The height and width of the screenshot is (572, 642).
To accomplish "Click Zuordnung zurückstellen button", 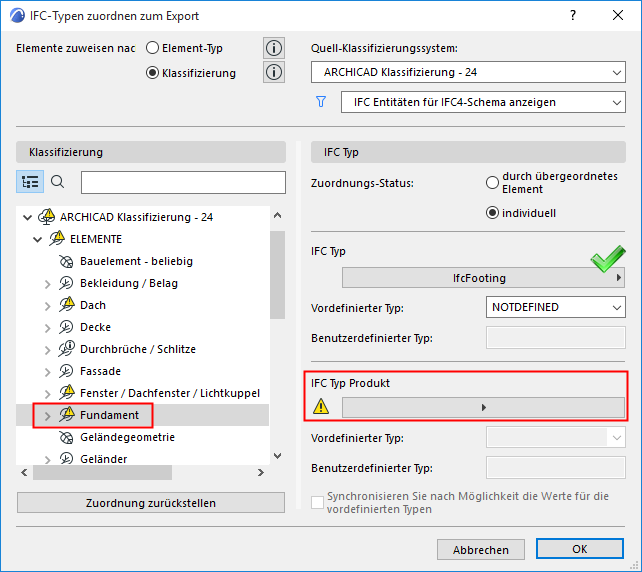I will click(x=151, y=503).
